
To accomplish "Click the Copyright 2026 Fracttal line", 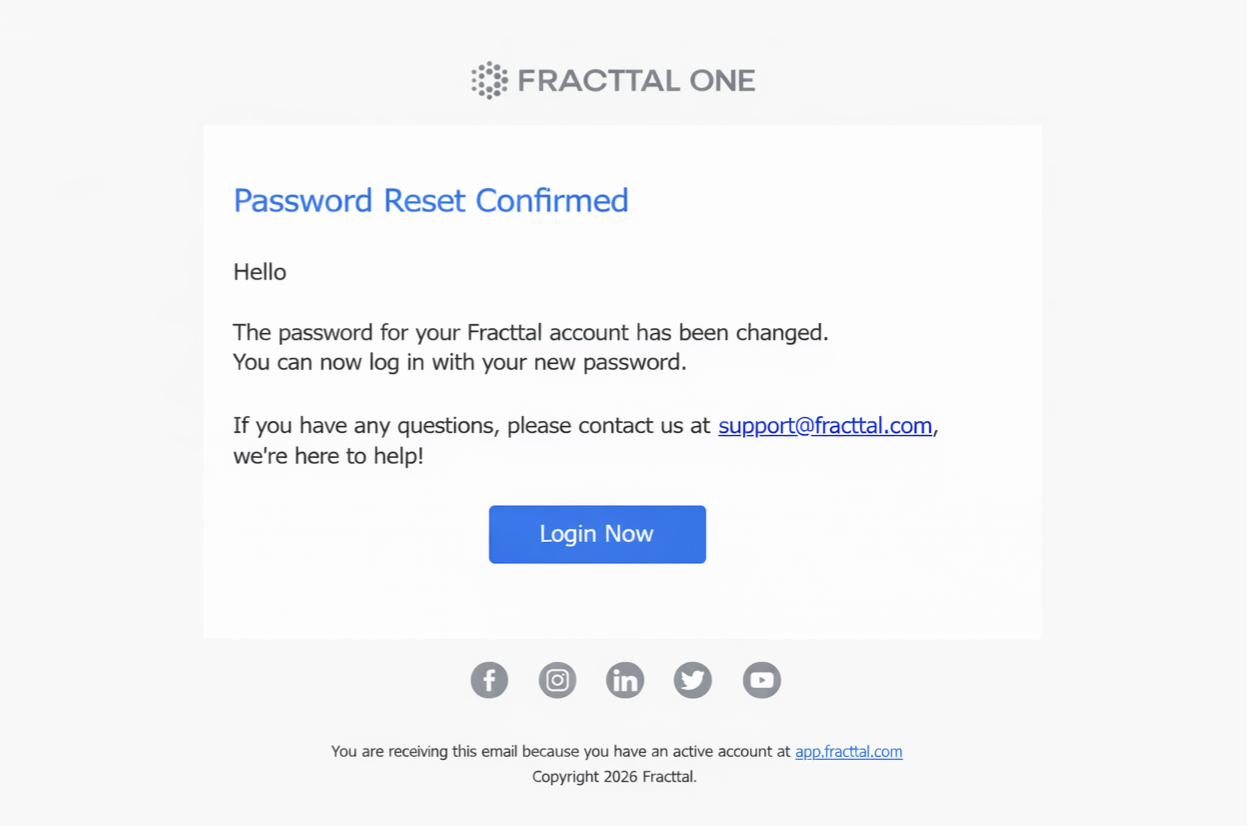I will [614, 777].
